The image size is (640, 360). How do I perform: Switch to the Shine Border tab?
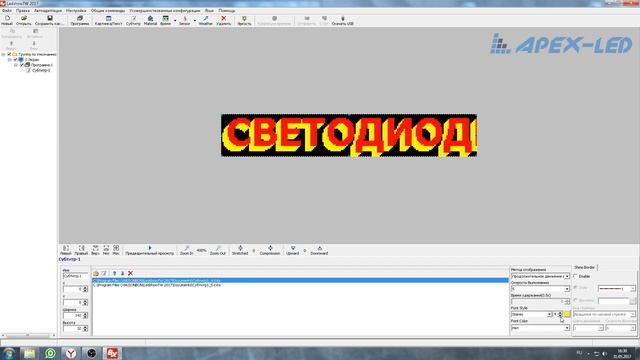pyautogui.click(x=584, y=267)
